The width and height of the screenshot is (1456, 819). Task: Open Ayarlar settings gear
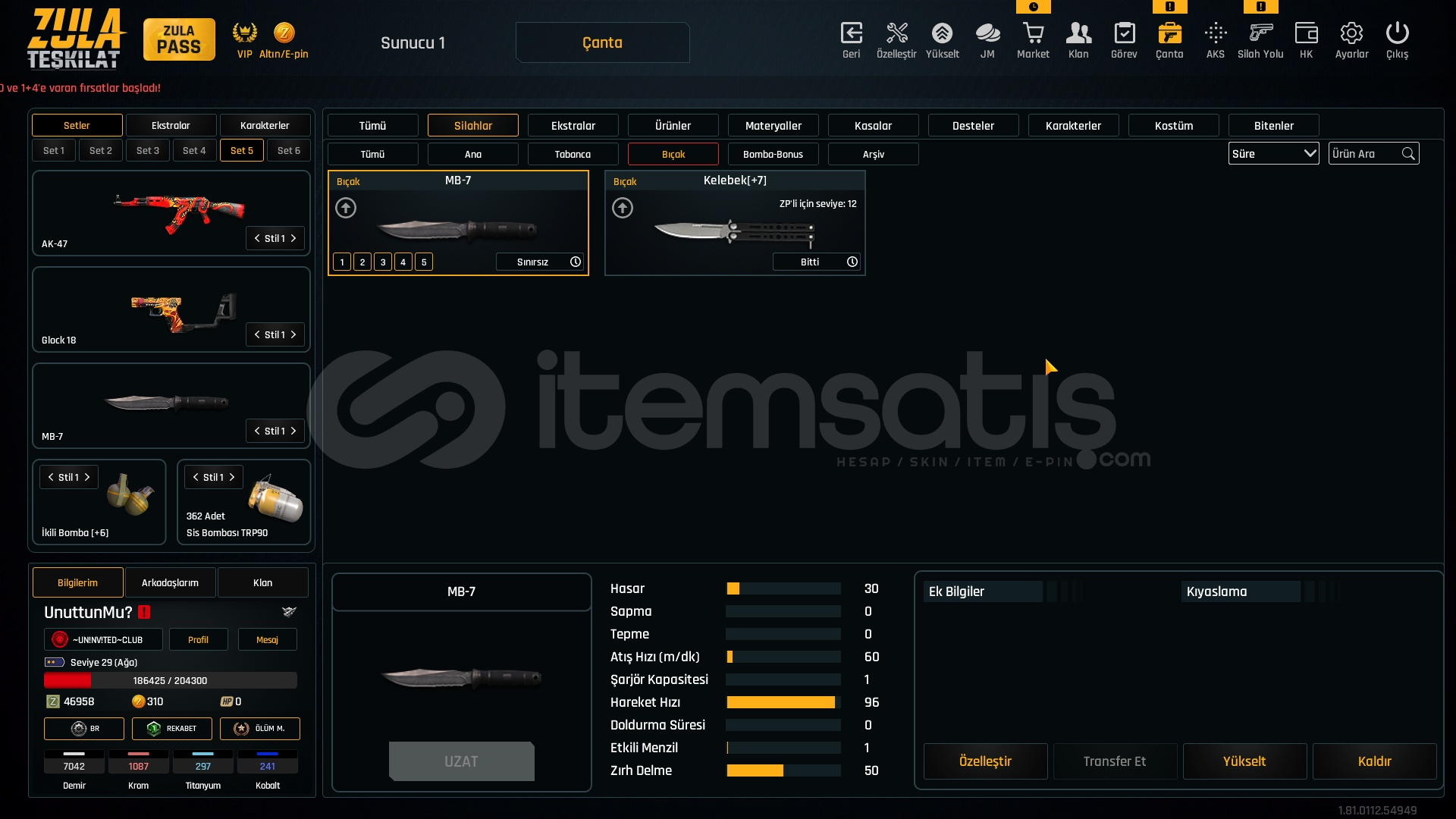1351,34
